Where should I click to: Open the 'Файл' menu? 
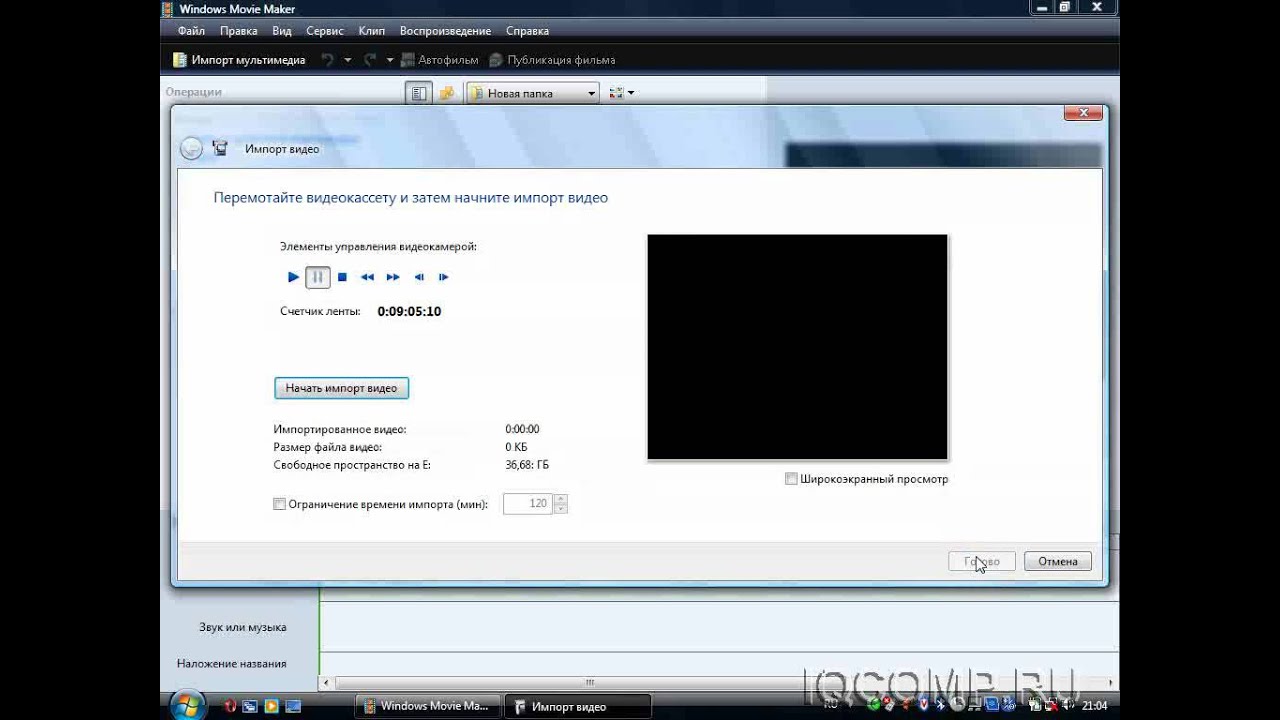click(x=191, y=31)
